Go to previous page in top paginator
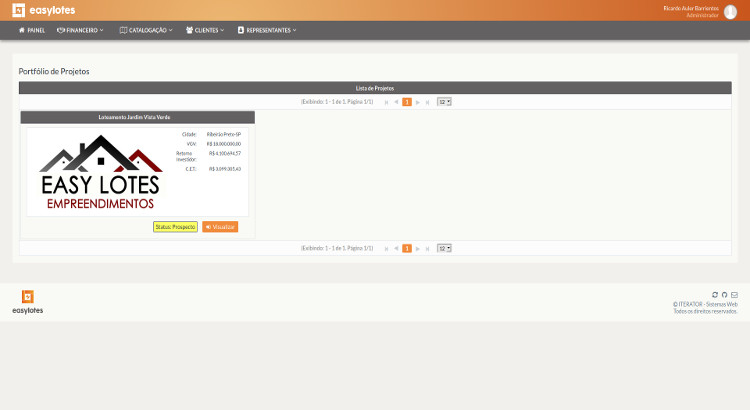This screenshot has height=410, width=750. point(396,102)
